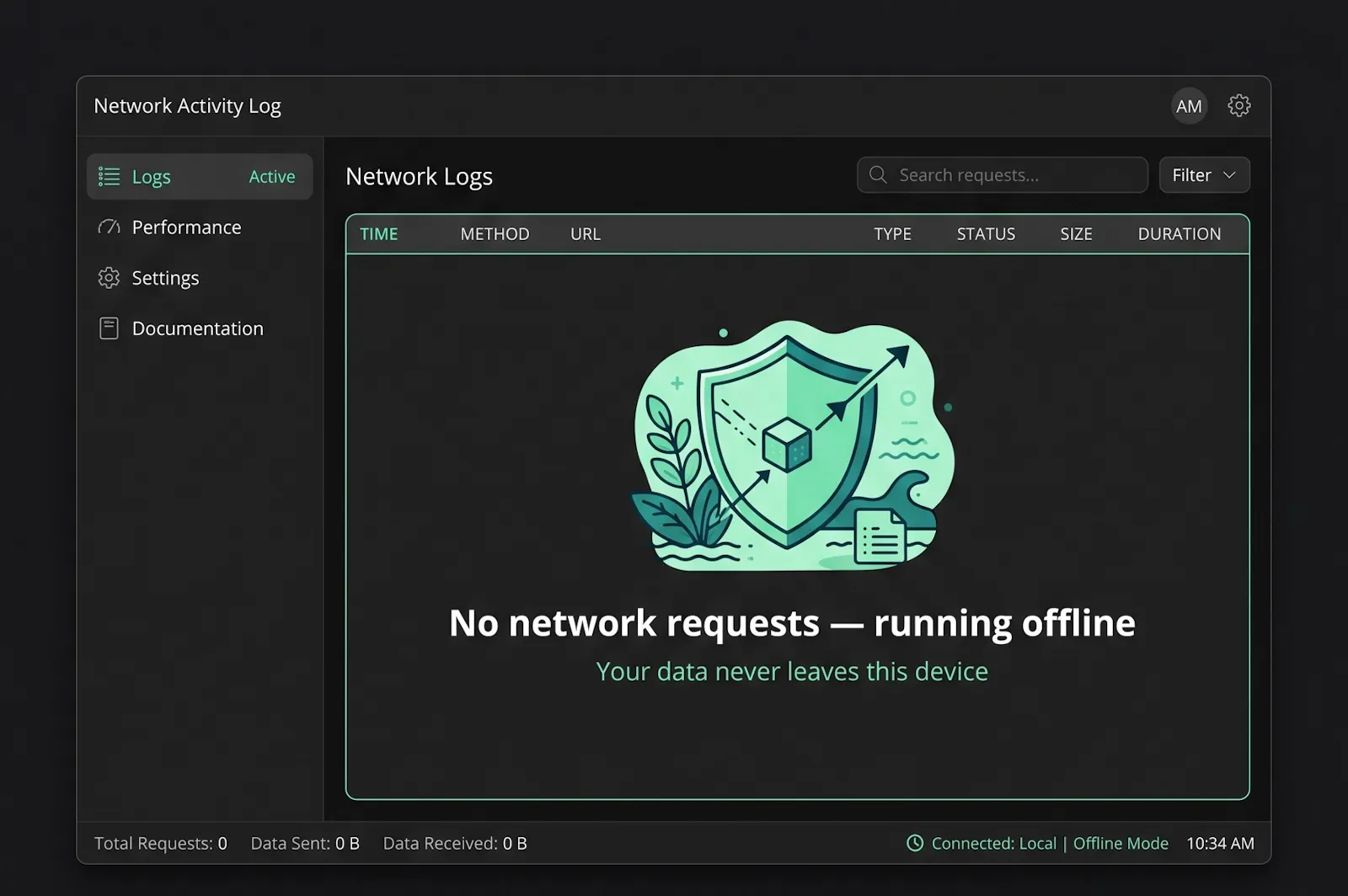Sort by the METHOD column header

[x=495, y=234]
